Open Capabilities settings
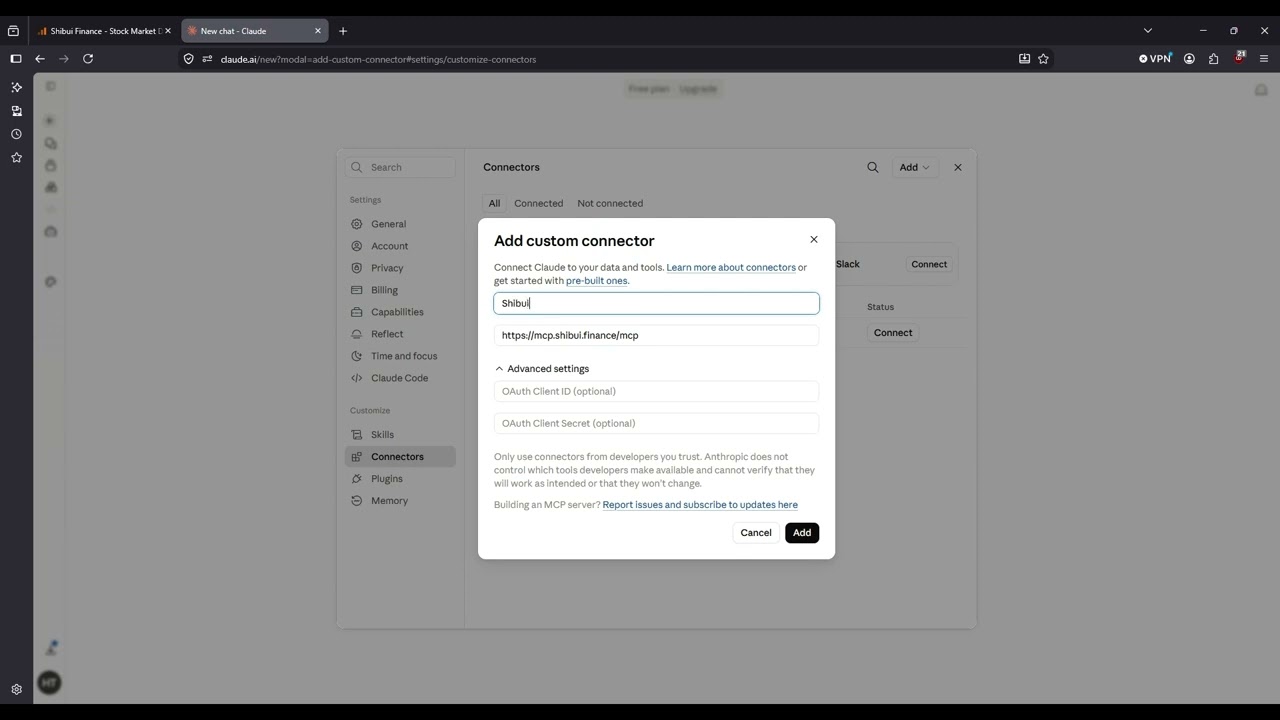This screenshot has width=1280, height=720. (400, 312)
